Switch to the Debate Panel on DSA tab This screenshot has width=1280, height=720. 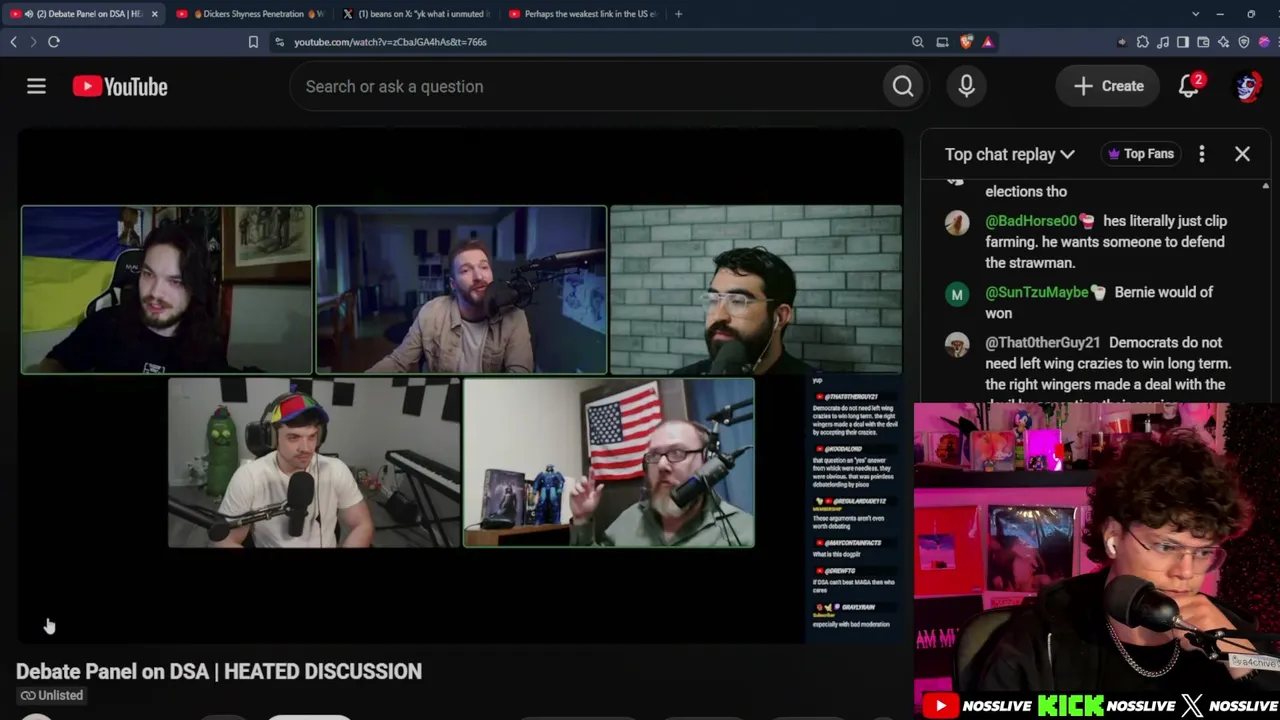85,14
